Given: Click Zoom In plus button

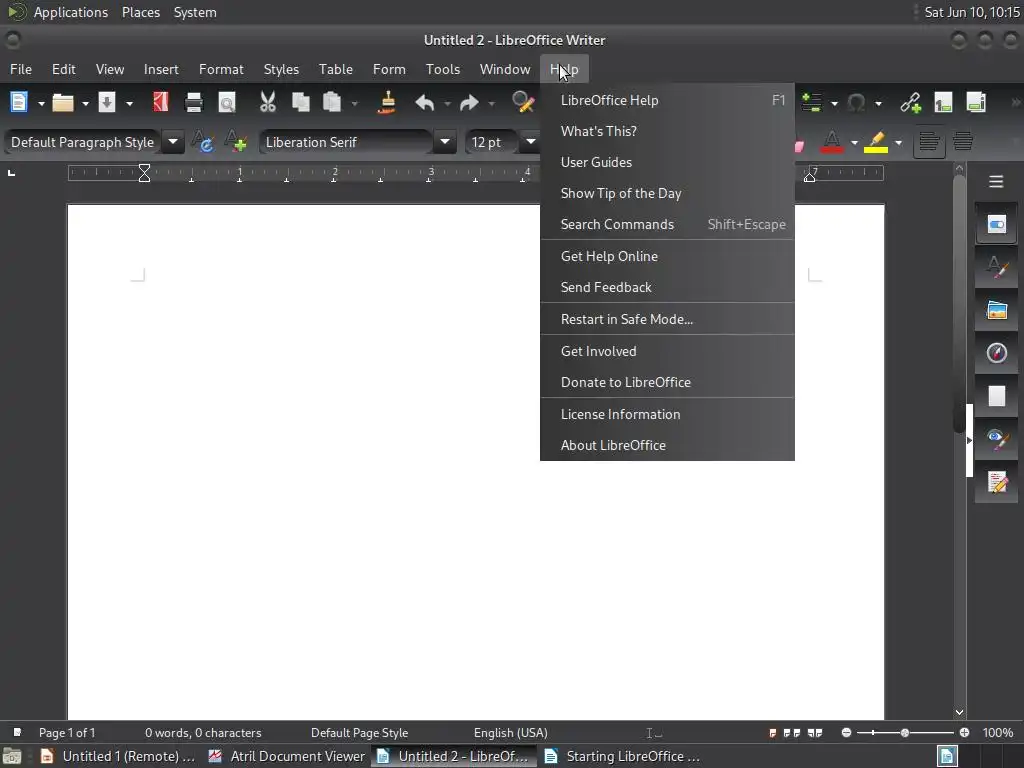Looking at the screenshot, I should (964, 733).
